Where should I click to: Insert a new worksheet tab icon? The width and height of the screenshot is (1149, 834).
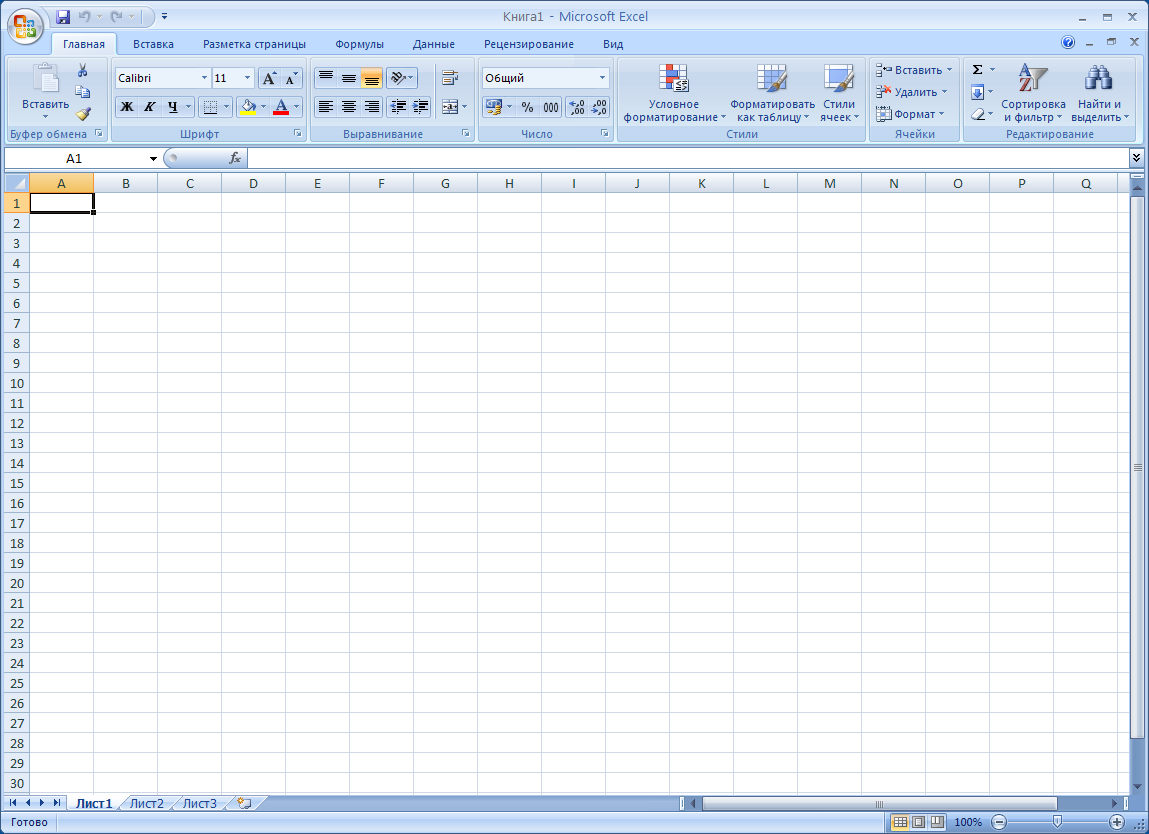(x=245, y=803)
